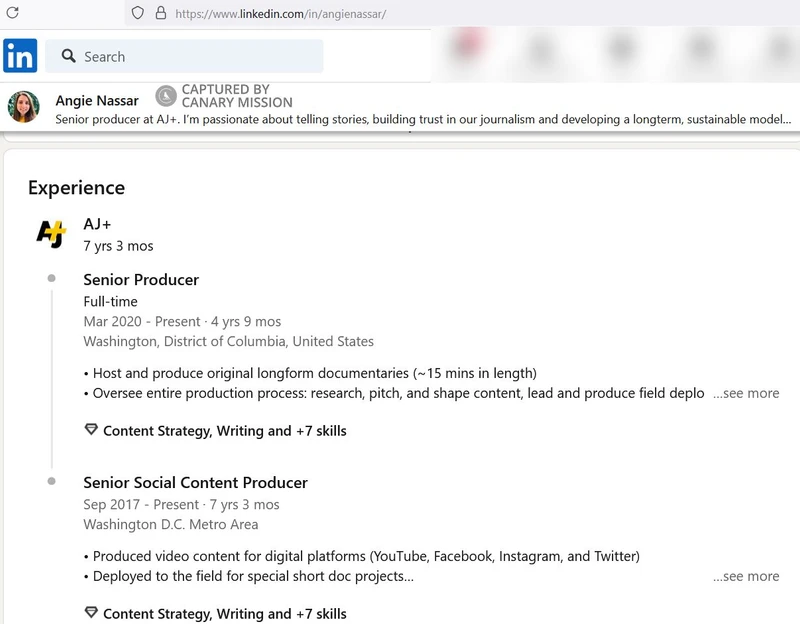Open skills list under Senior Social Content Producer

[x=224, y=613]
